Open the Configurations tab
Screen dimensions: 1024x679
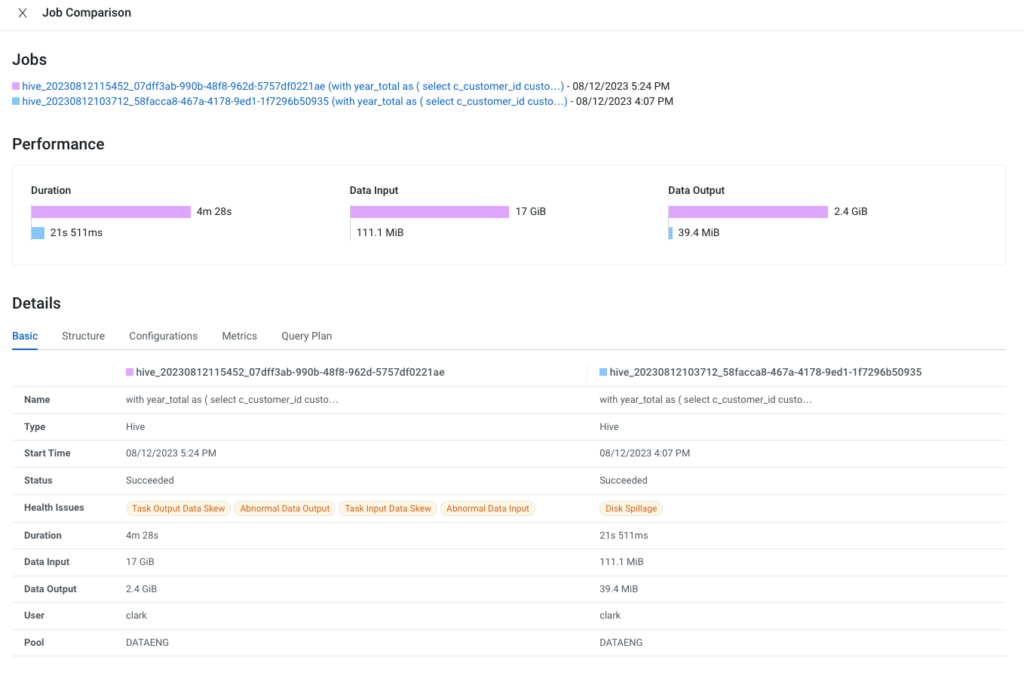point(162,336)
